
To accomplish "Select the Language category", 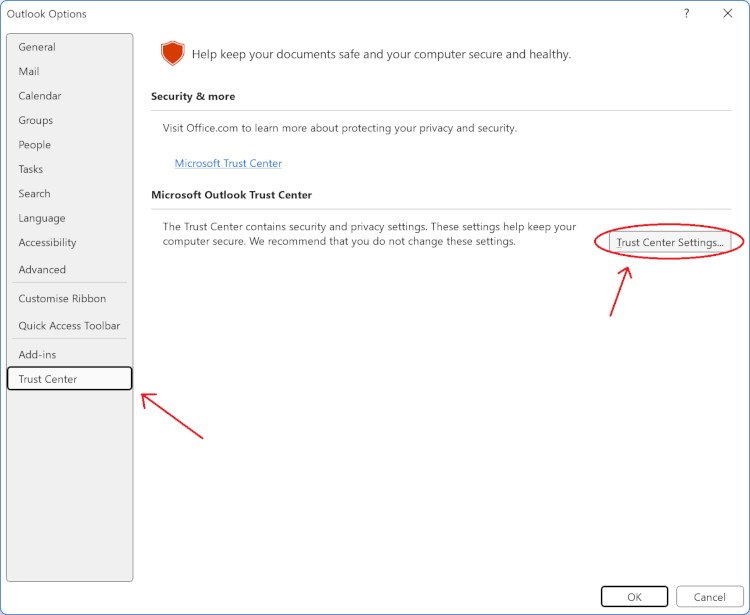I will pyautogui.click(x=69, y=218).
